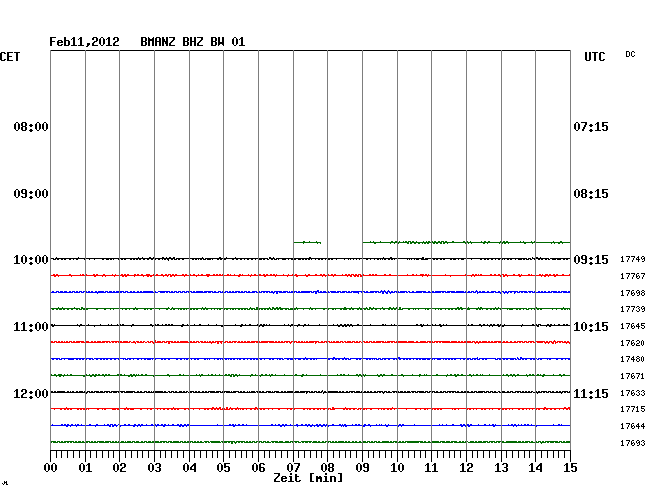This screenshot has width=650, height=494.
Task: Click minute tick label 14
Action: (x=536, y=468)
